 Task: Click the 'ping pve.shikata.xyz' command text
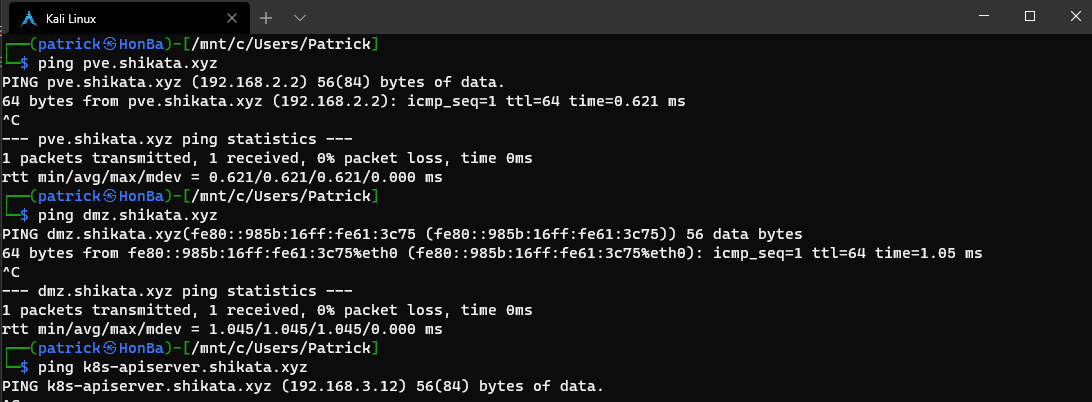[x=126, y=63]
